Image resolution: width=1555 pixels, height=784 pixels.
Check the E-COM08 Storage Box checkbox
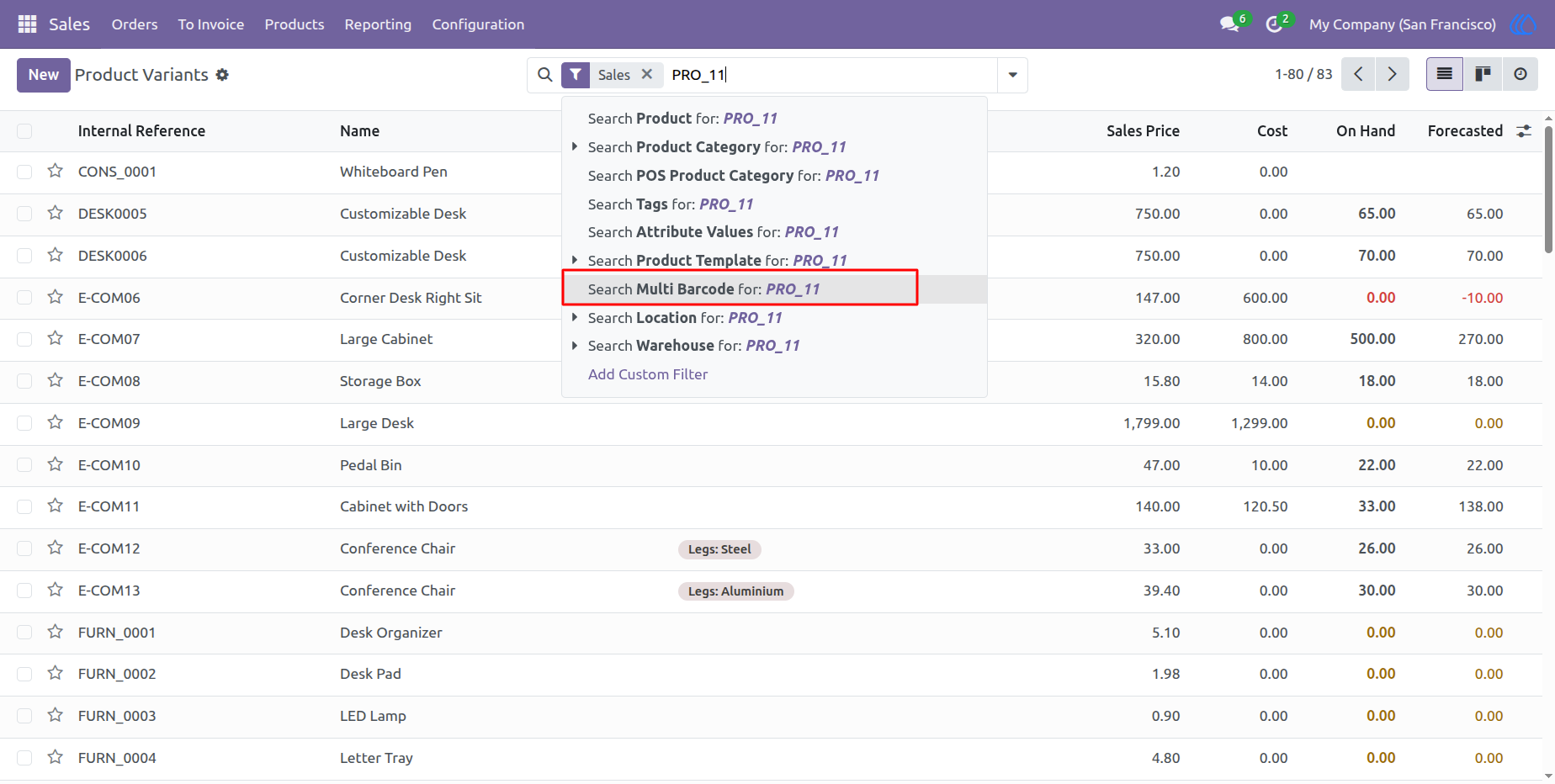(24, 381)
